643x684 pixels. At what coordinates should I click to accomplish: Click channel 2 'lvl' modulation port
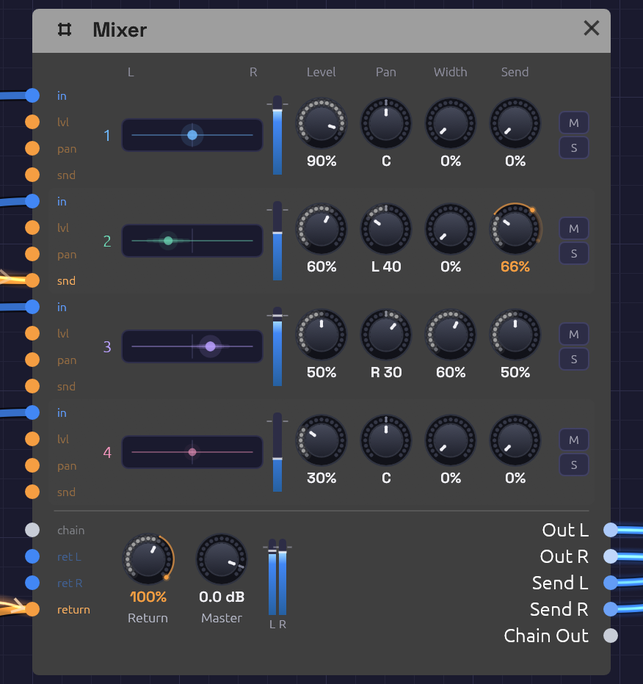tap(32, 228)
